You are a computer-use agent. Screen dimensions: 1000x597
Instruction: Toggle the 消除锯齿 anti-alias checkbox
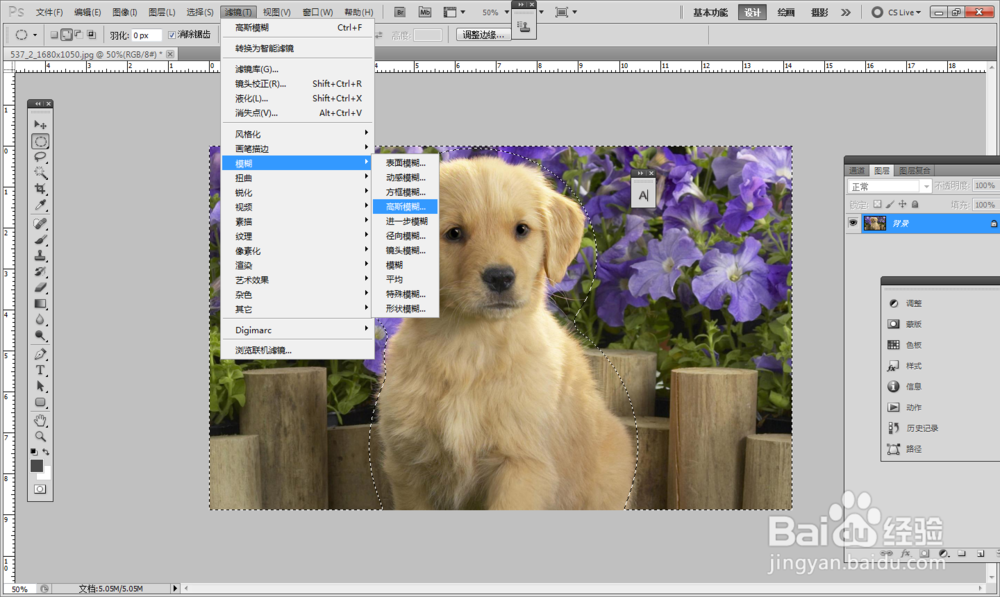[172, 35]
